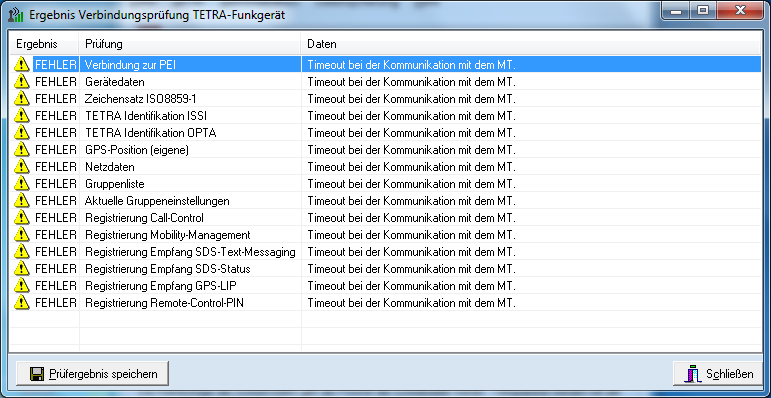Click the Timeout message in Gerätedaten row
This screenshot has width=771, height=398.
click(x=412, y=82)
